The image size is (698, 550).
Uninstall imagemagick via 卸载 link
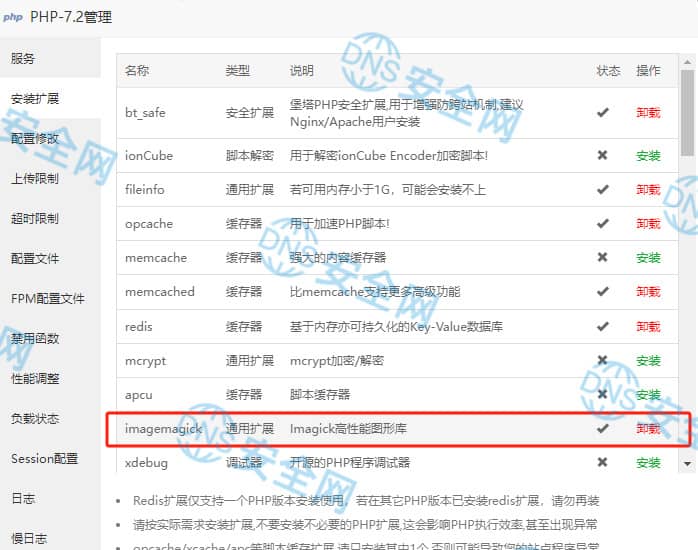click(x=648, y=429)
